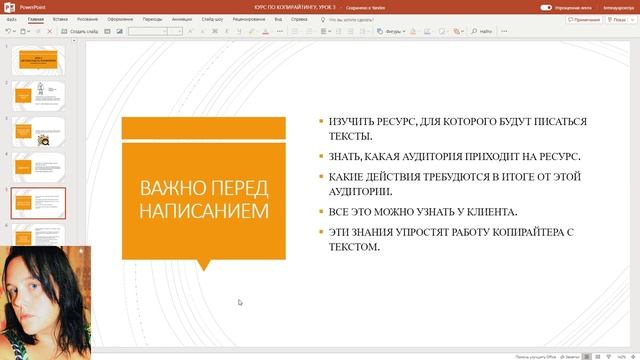Open the Оформление ribbon tab
The image size is (640, 360).
pyautogui.click(x=120, y=19)
